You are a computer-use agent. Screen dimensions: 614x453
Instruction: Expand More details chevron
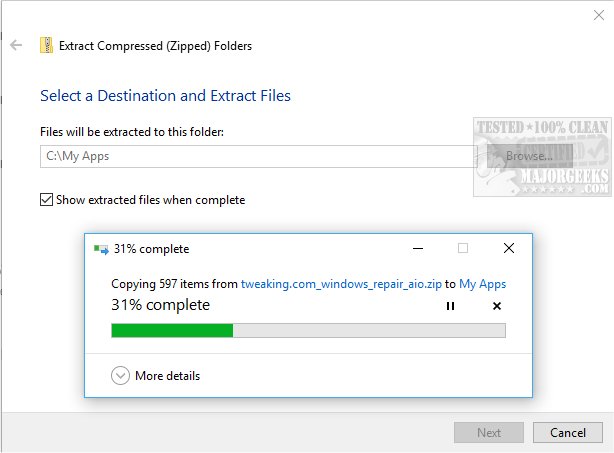120,376
